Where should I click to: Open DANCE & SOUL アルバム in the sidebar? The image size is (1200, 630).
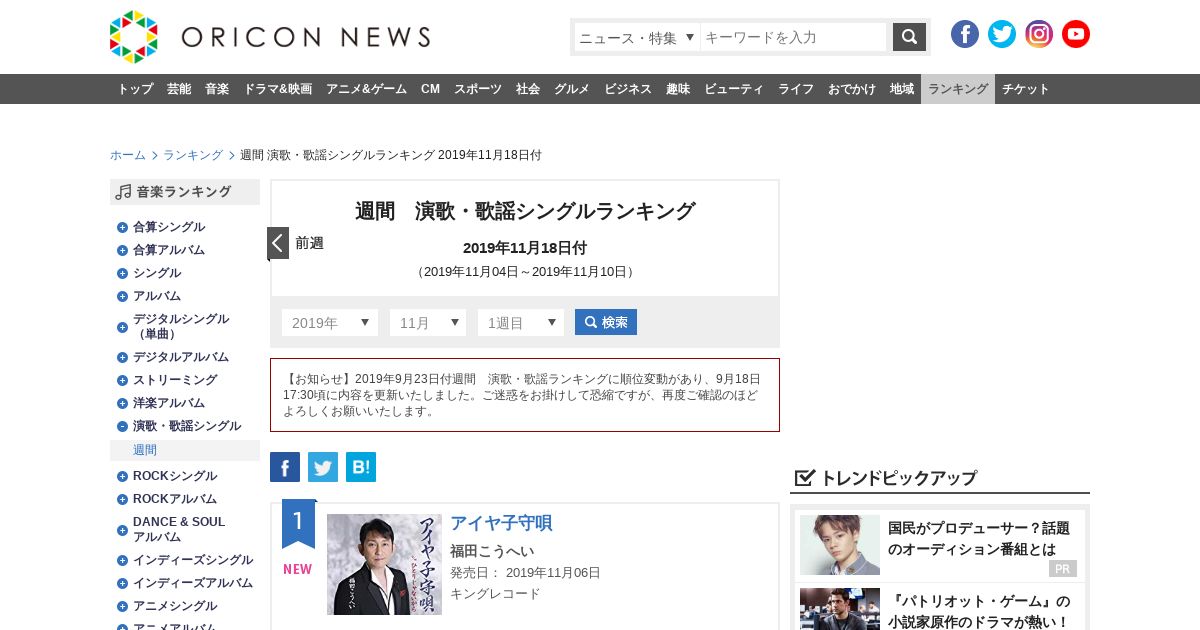pyautogui.click(x=179, y=529)
